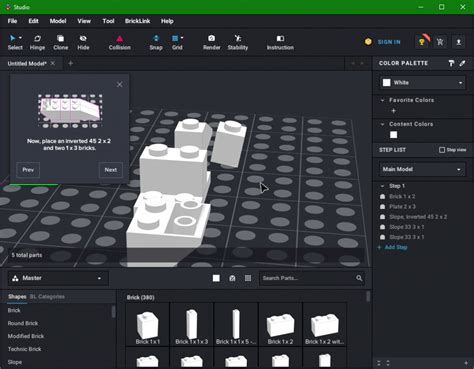Open the Instruction maker
Viewport: 474px width, 369px height.
(280, 42)
